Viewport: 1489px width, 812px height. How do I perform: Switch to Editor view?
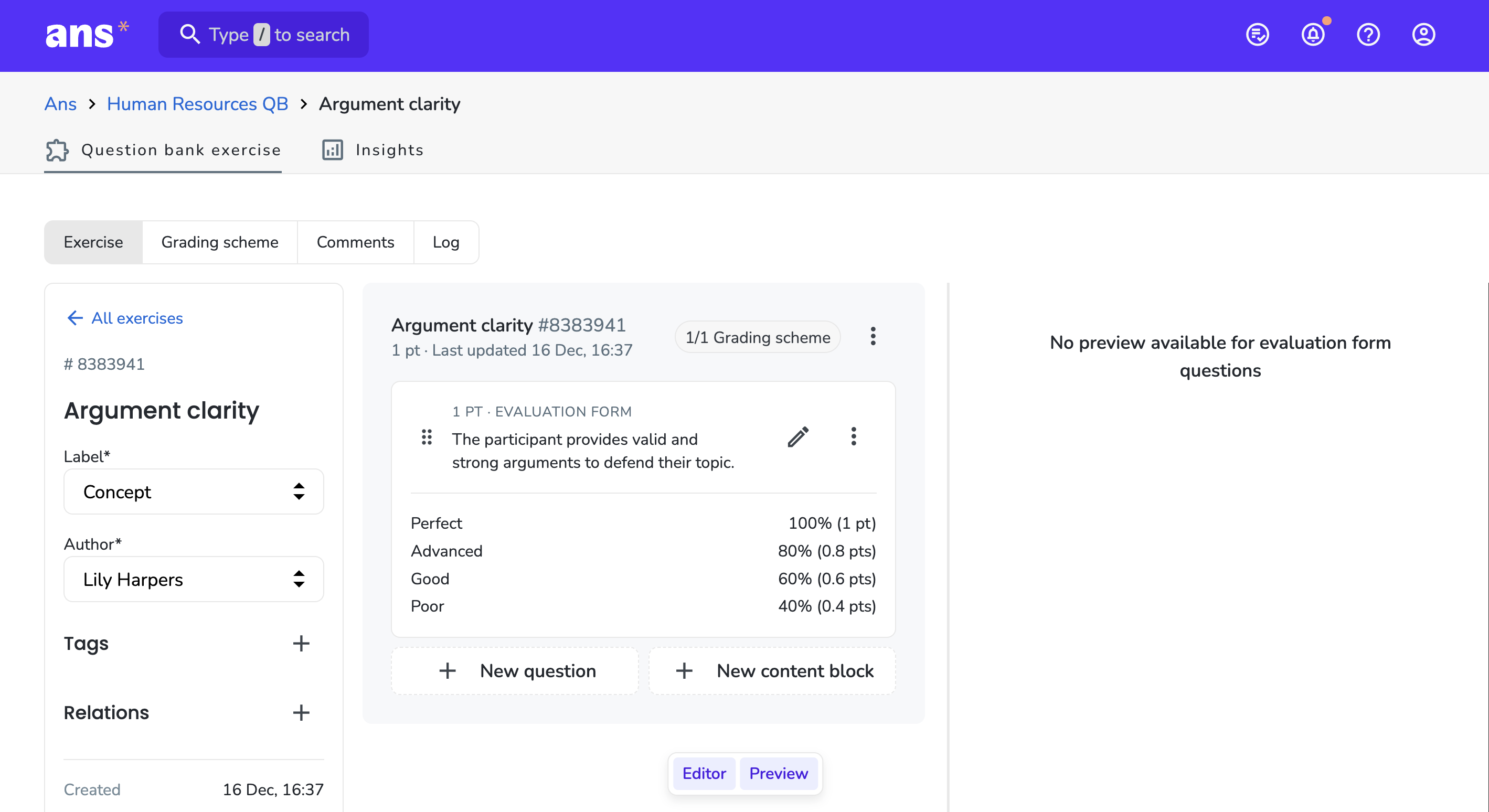click(704, 773)
